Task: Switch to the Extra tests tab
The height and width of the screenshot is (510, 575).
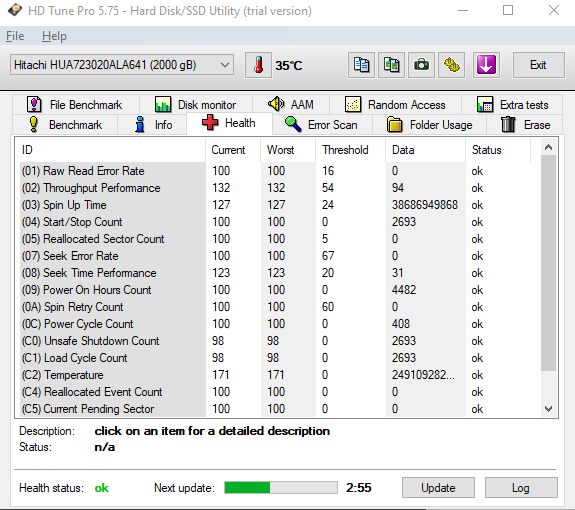Action: 512,104
